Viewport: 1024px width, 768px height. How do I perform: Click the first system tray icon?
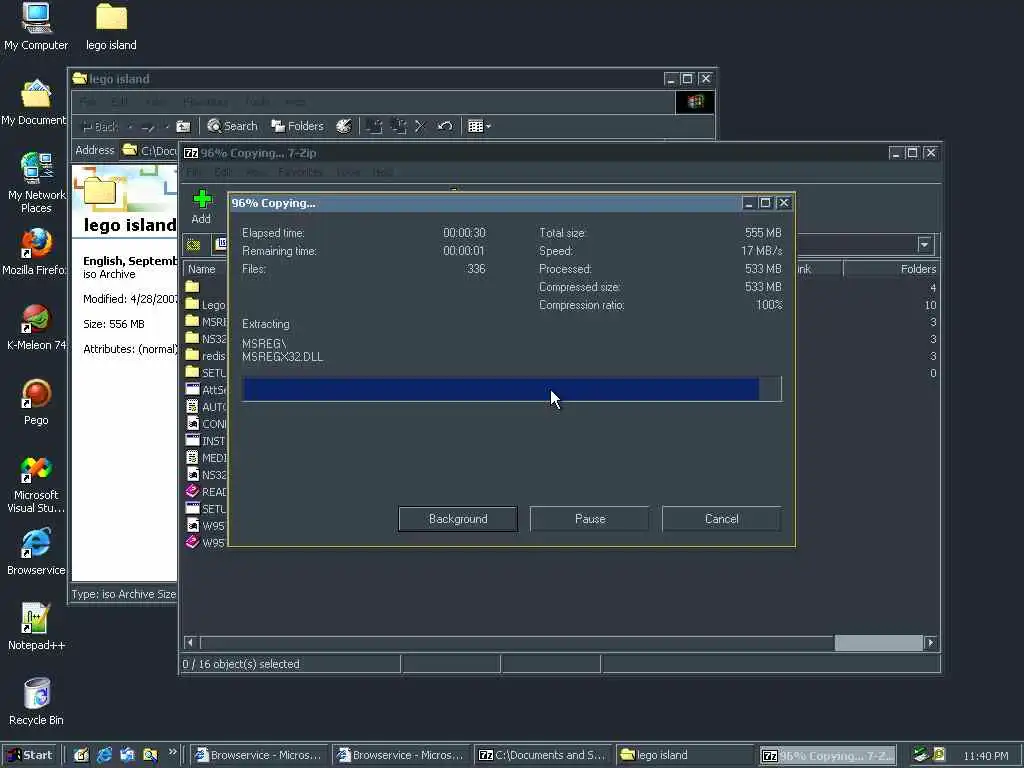921,754
